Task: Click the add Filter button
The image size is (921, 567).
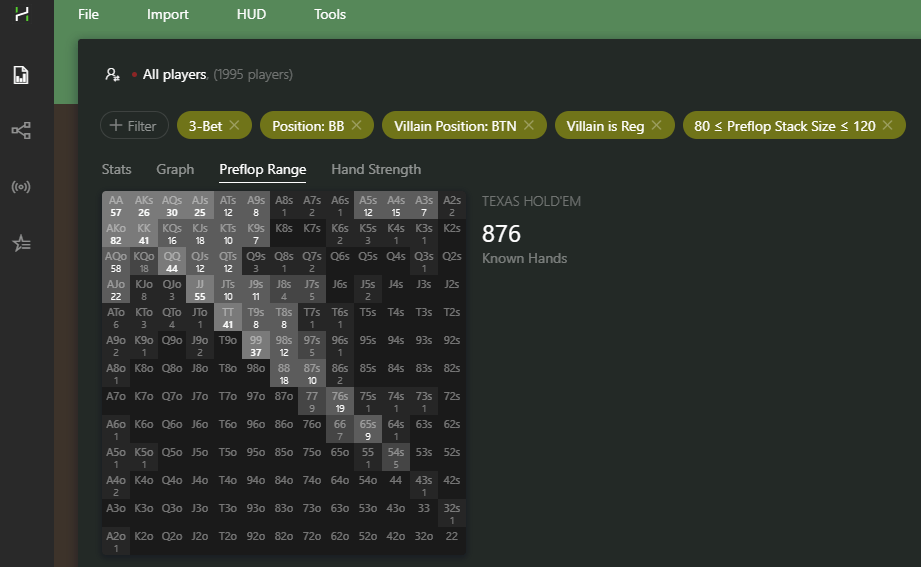Action: [134, 125]
